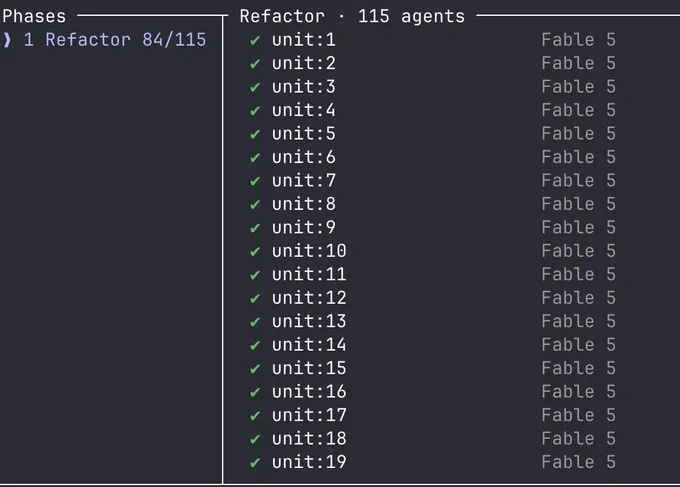Select the unit:10 agent row
This screenshot has width=680, height=487.
coord(432,251)
